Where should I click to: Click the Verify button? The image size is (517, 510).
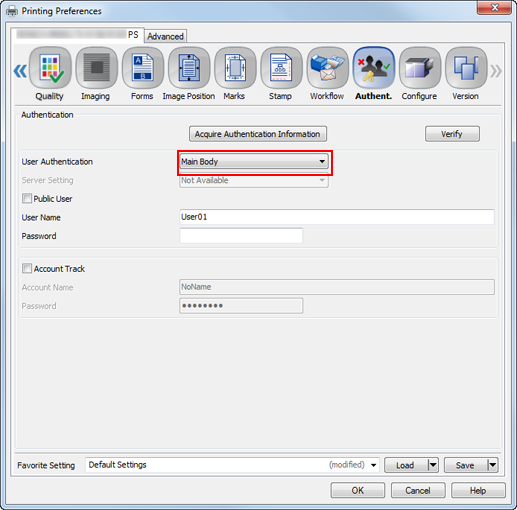(452, 134)
